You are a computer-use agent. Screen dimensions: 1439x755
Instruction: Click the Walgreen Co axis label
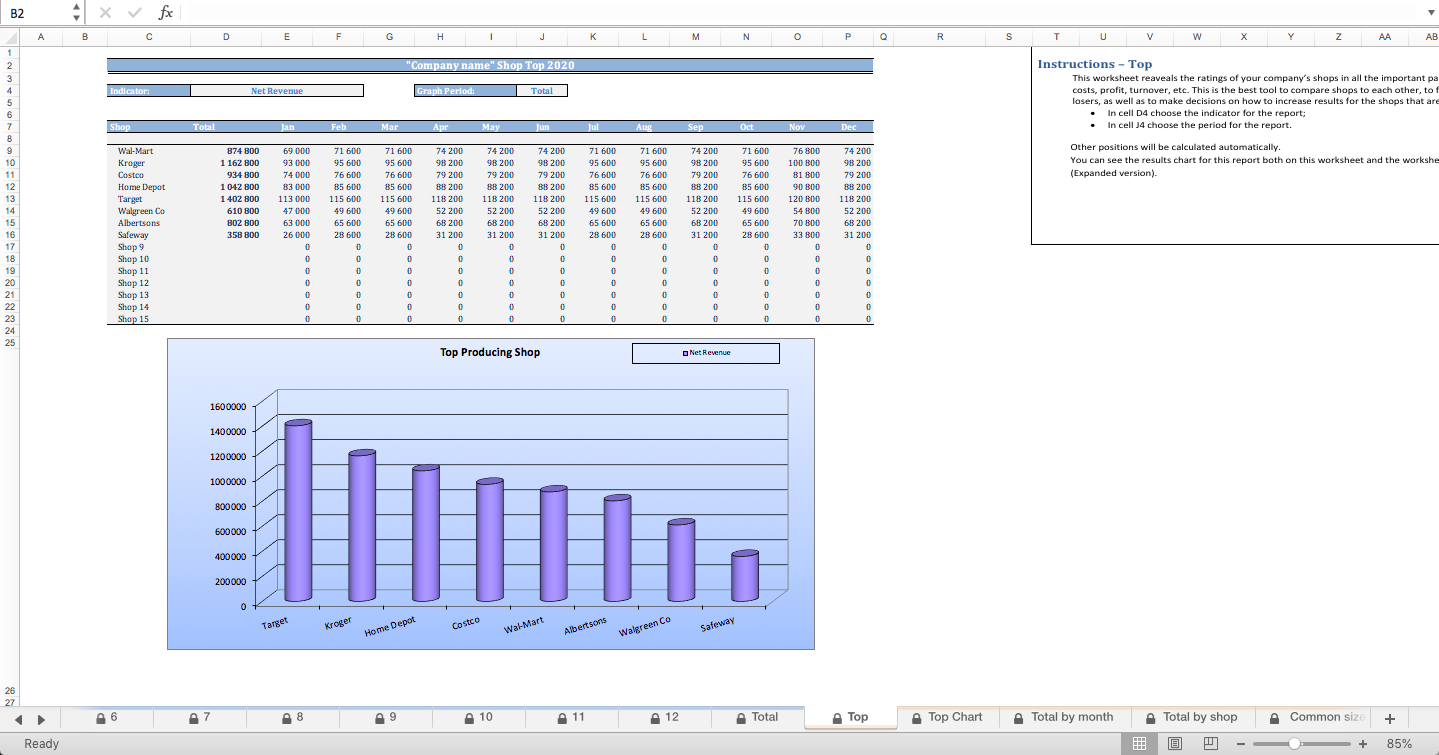(645, 627)
